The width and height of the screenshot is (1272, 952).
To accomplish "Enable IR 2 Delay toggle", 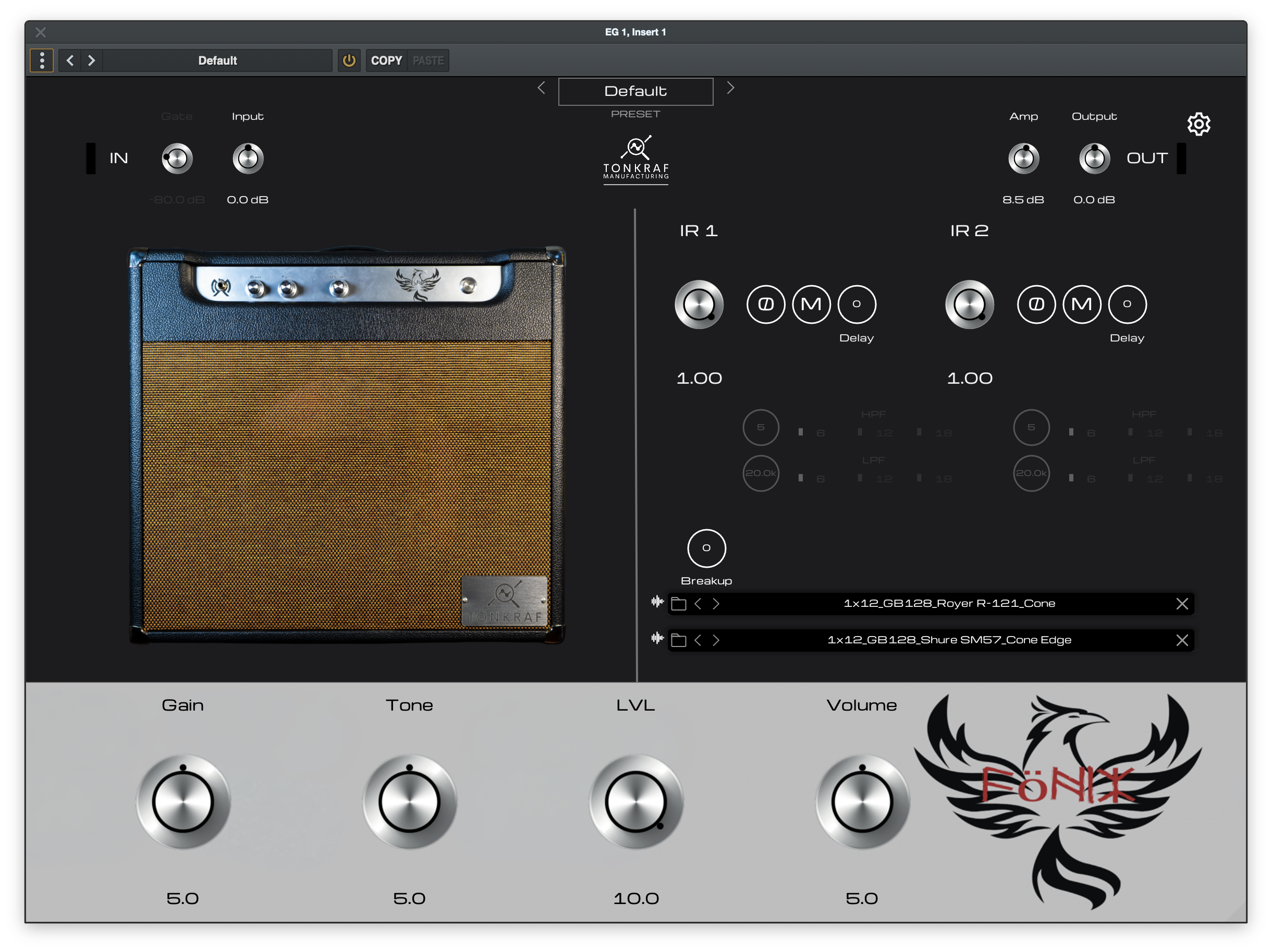I will pos(1127,304).
